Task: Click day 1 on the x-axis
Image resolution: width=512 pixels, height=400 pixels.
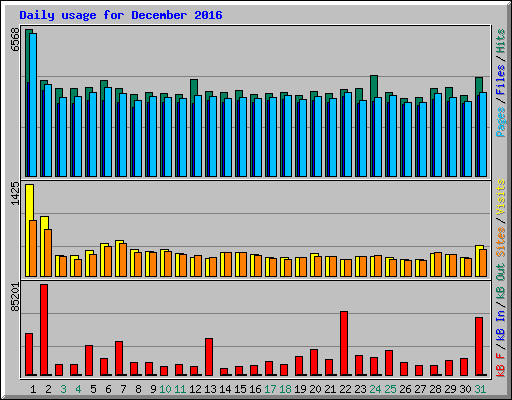Action: coord(33,389)
